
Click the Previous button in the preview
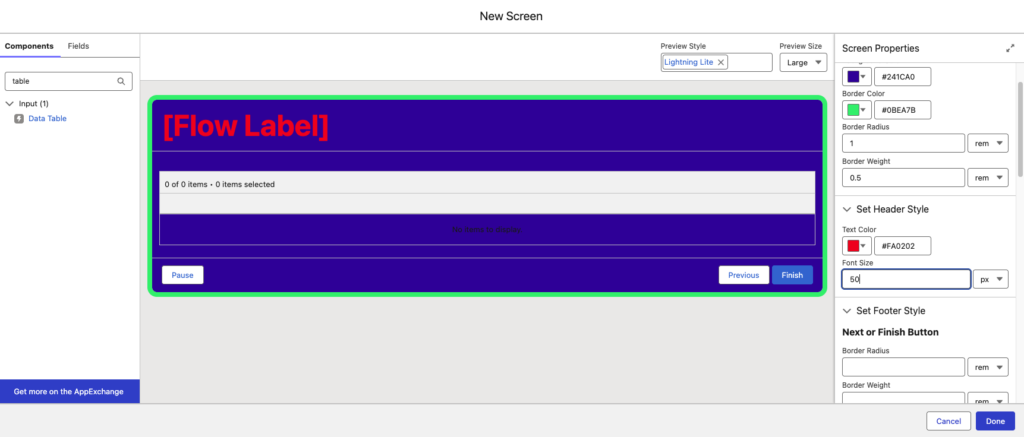coord(744,275)
